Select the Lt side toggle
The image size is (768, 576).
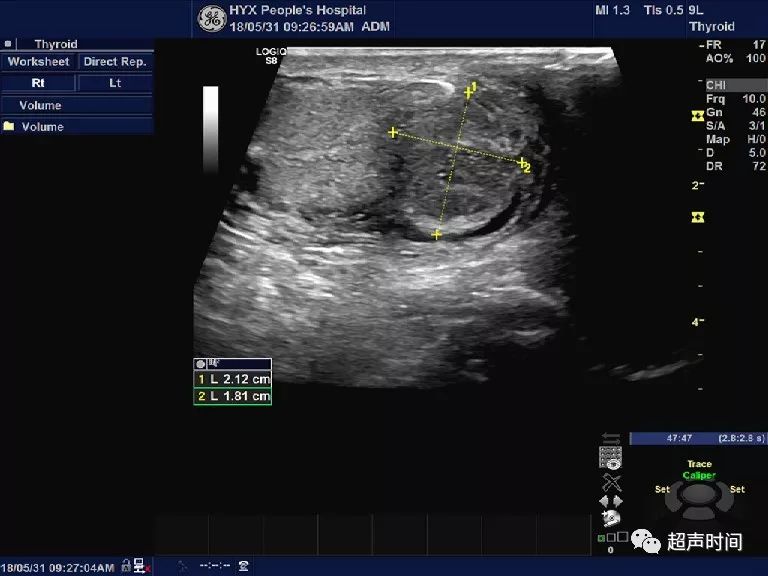point(115,83)
